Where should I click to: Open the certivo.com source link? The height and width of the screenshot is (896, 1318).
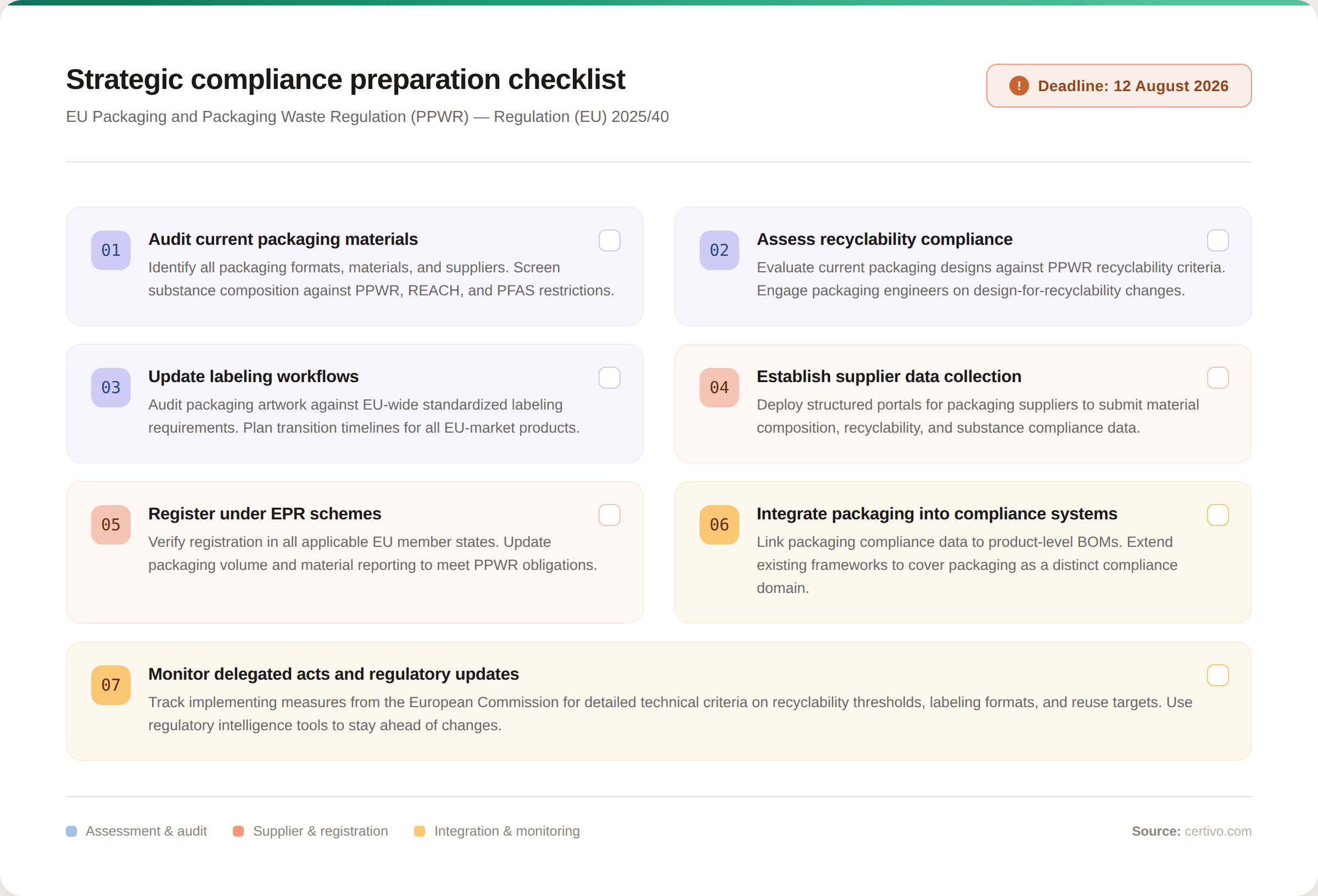pos(1218,831)
